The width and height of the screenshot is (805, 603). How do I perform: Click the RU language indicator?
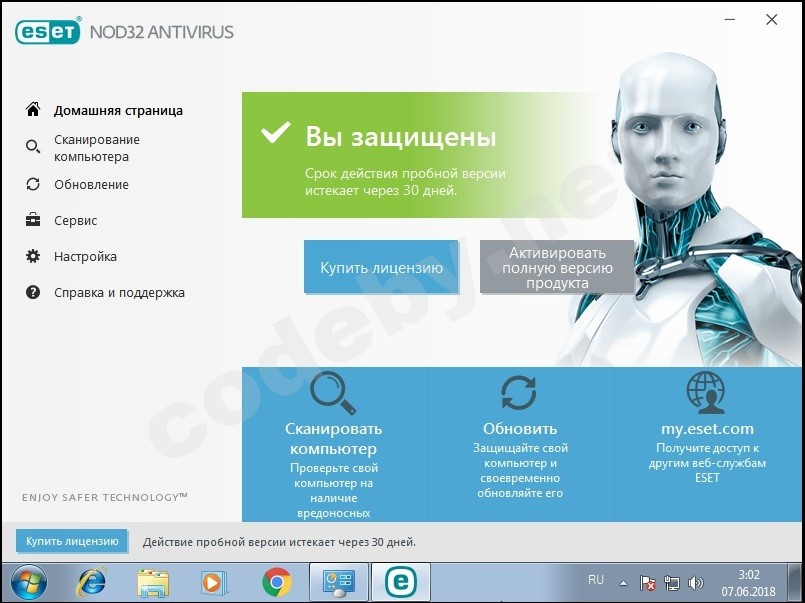click(596, 580)
